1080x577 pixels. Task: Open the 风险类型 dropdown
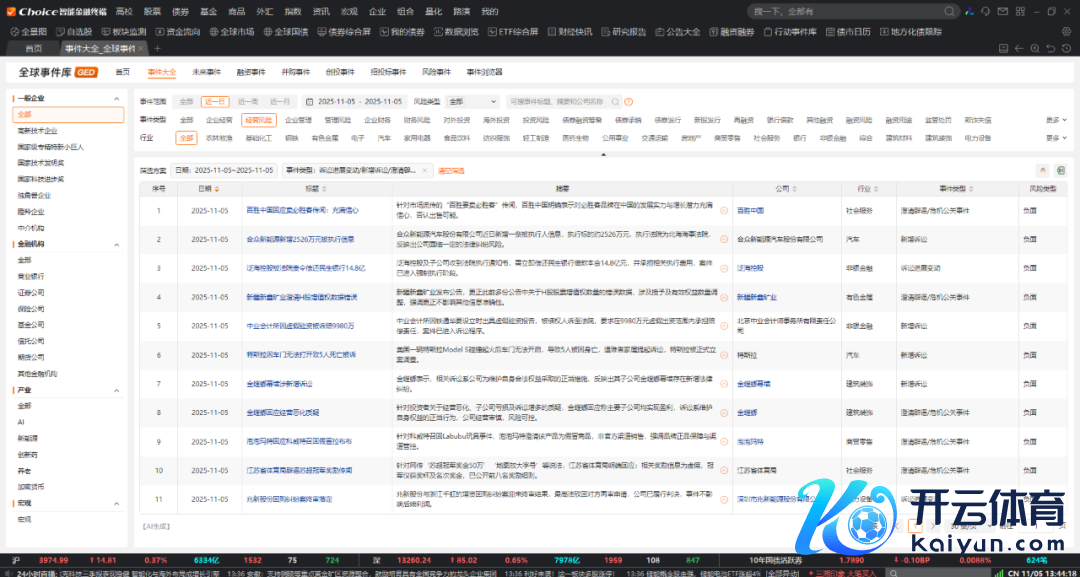click(x=471, y=101)
